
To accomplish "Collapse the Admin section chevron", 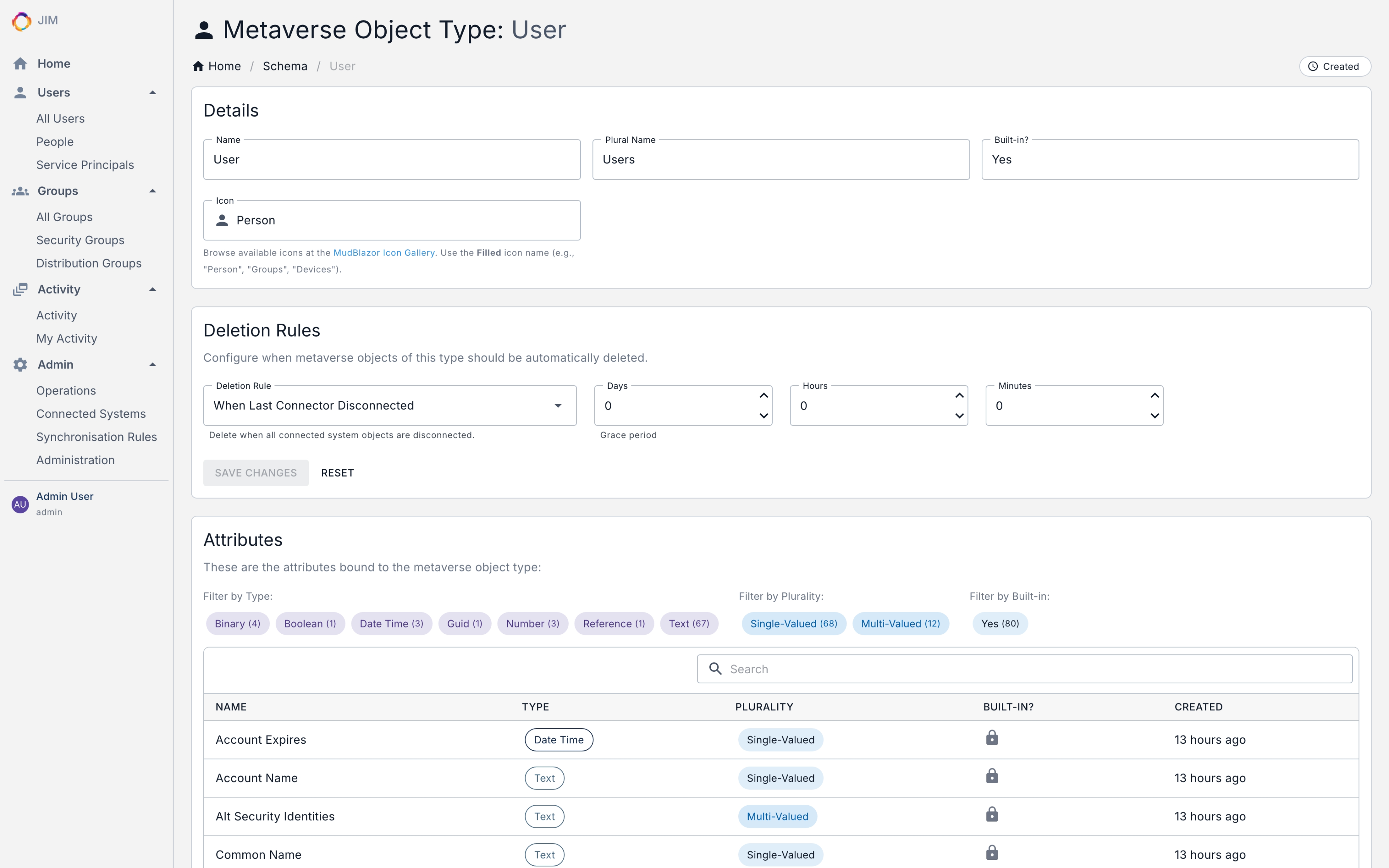I will point(153,365).
